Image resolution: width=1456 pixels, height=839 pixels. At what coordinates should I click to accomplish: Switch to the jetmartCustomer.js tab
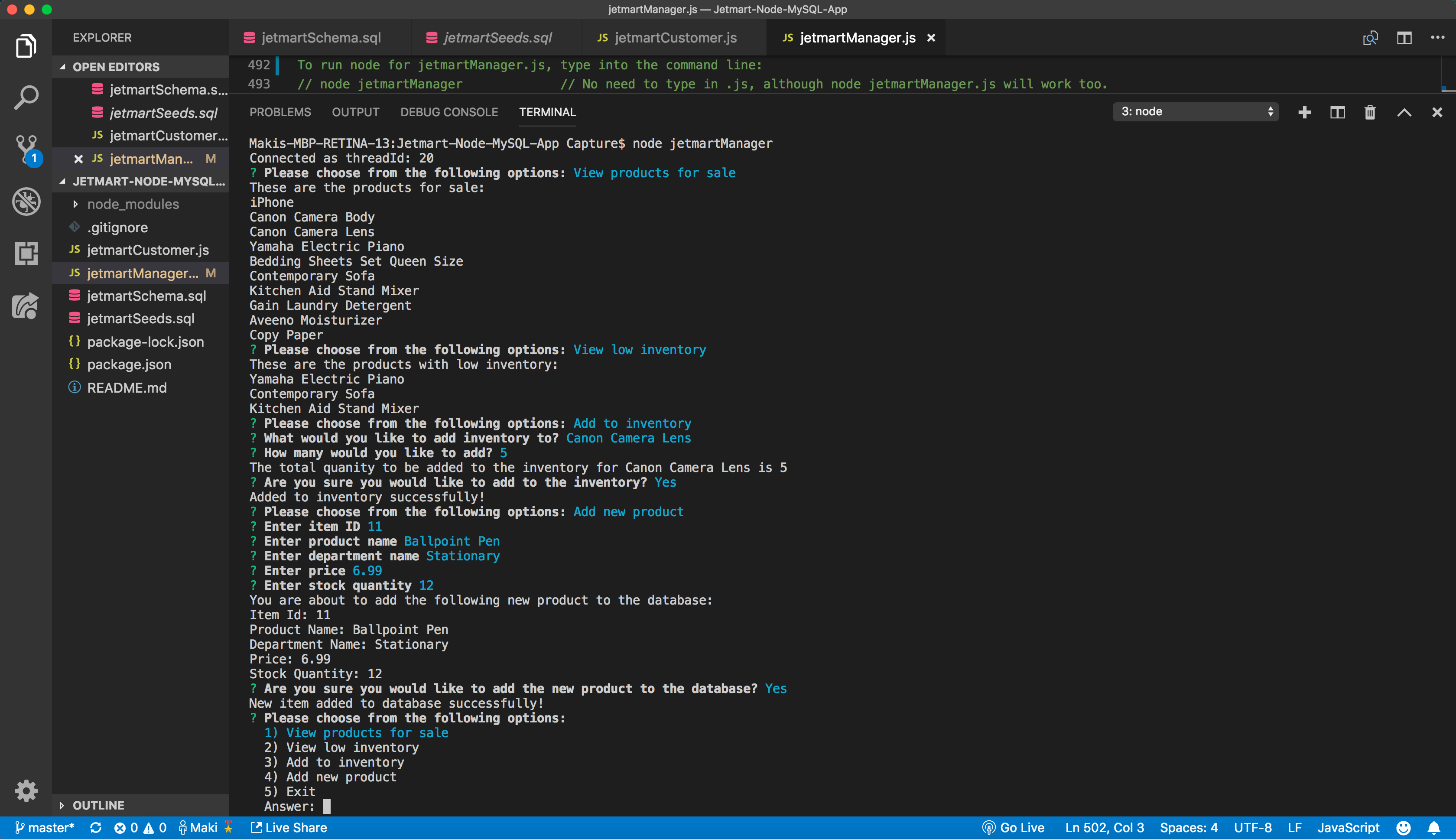(x=674, y=38)
